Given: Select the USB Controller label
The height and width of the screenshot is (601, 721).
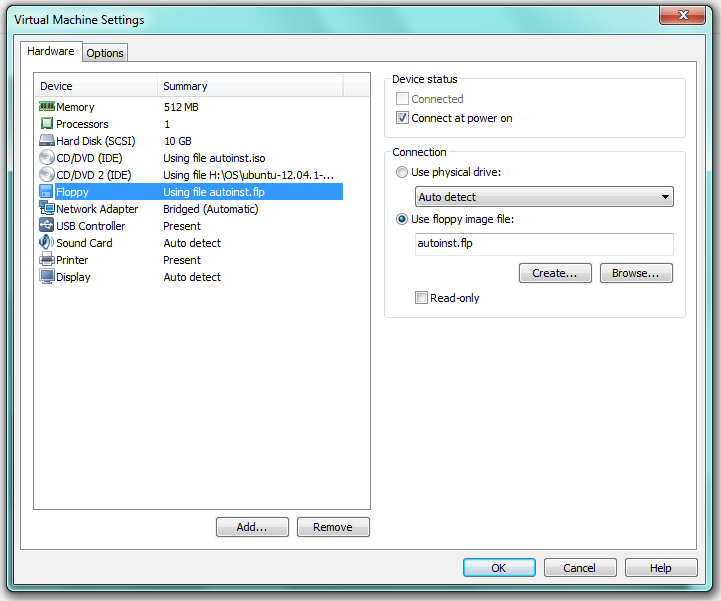Looking at the screenshot, I should pos(91,226).
